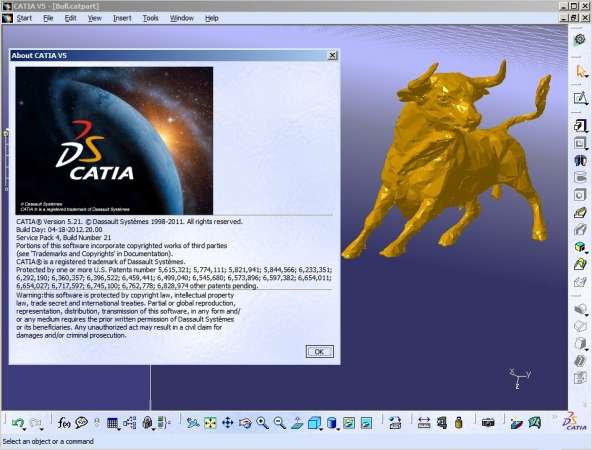592x450 pixels.
Task: Expand the Undo history dropdown arrow
Action: (24, 430)
